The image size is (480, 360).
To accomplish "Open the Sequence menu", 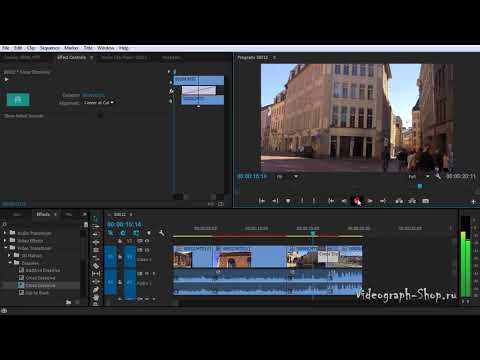I will (x=50, y=48).
